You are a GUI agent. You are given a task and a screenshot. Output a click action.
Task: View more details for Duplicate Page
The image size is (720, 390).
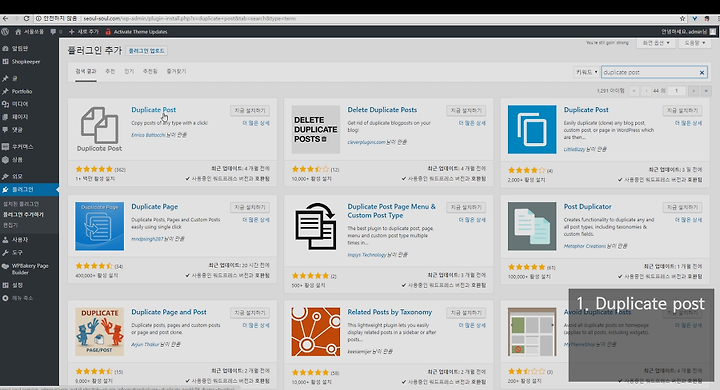click(x=256, y=220)
